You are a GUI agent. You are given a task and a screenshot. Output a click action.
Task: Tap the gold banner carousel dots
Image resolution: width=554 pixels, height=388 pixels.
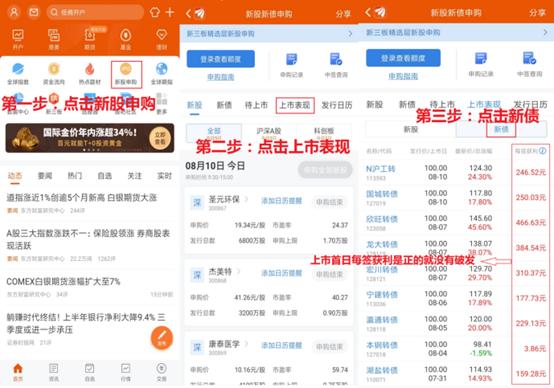point(91,150)
